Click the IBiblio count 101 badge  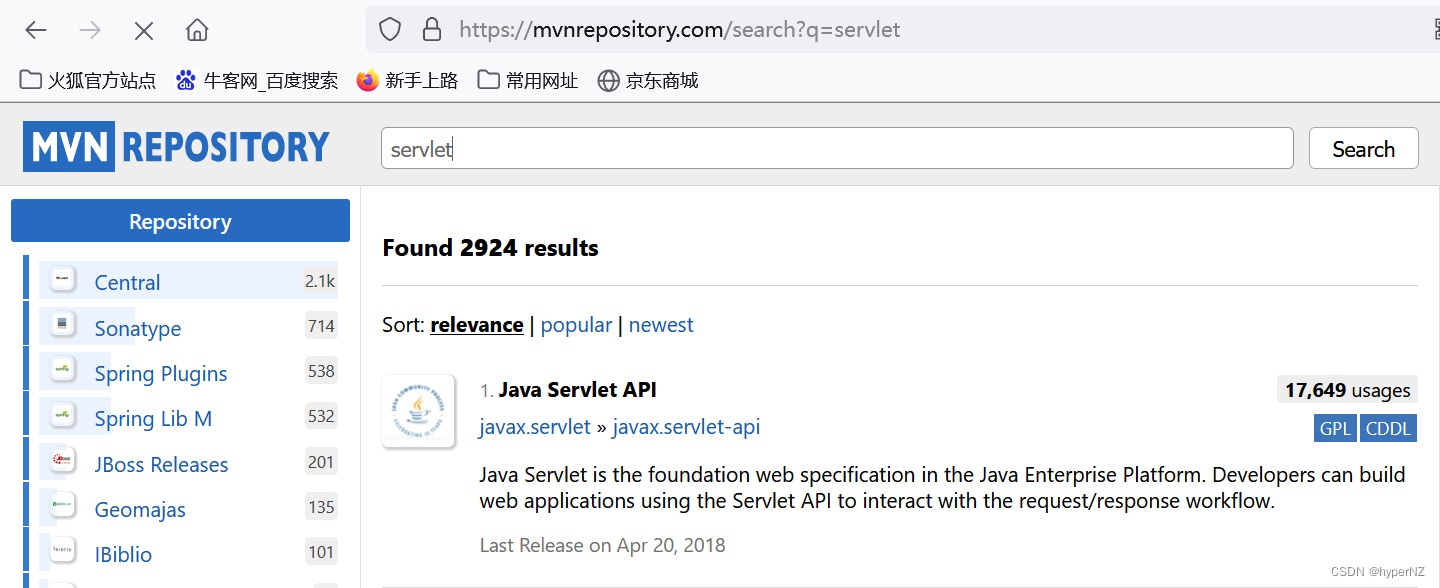tap(321, 552)
